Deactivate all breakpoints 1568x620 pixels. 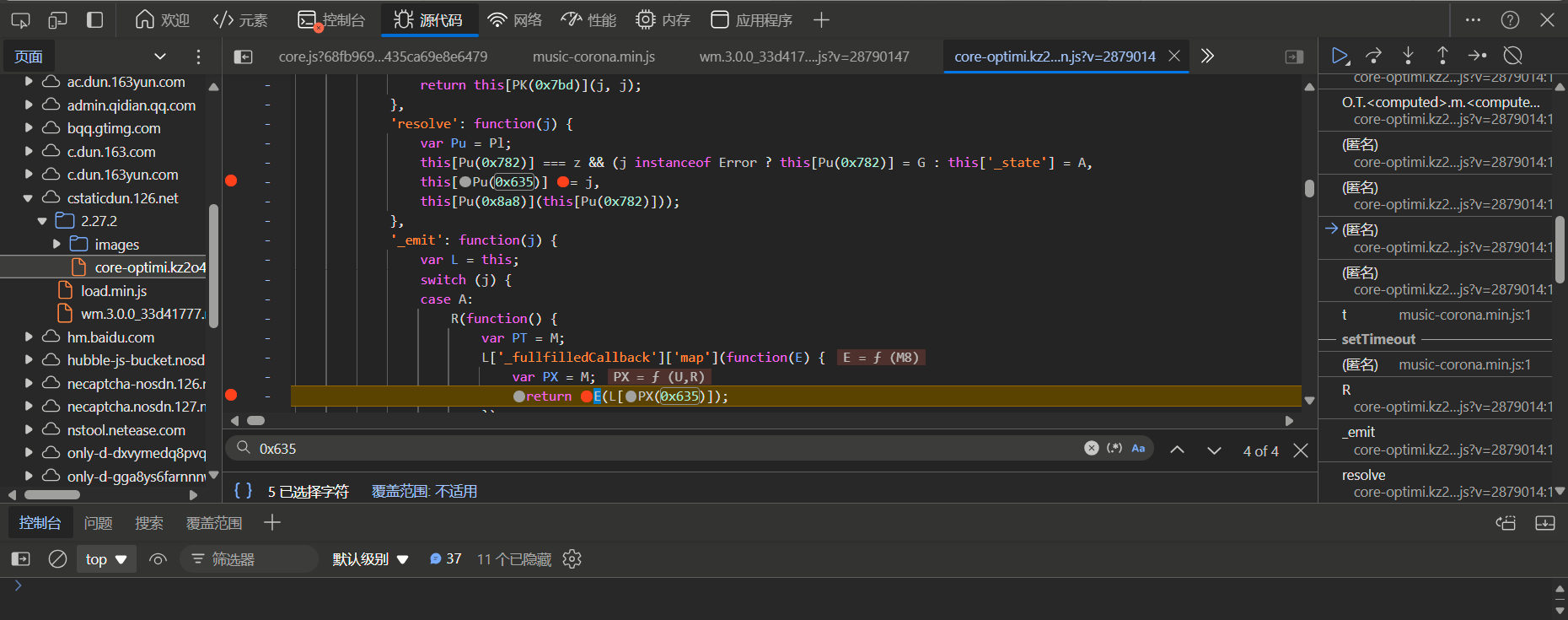pos(1512,56)
